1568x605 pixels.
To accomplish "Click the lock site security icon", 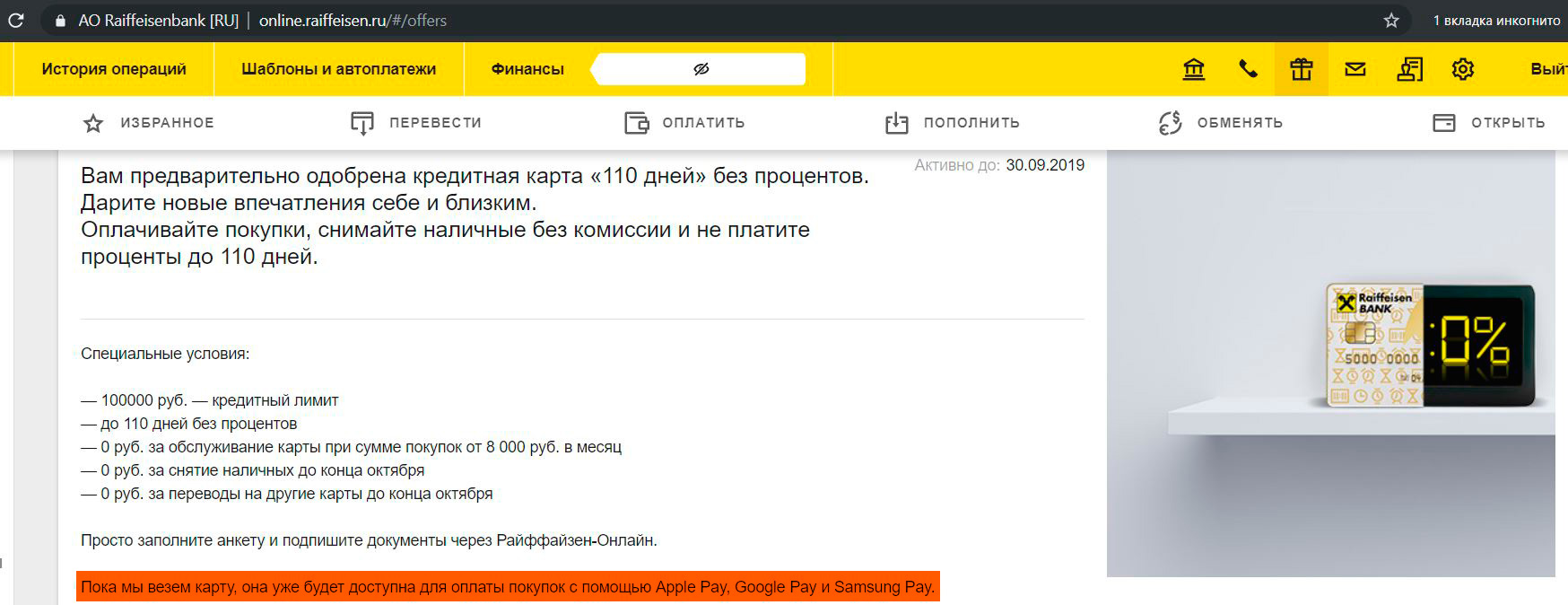I will click(60, 21).
